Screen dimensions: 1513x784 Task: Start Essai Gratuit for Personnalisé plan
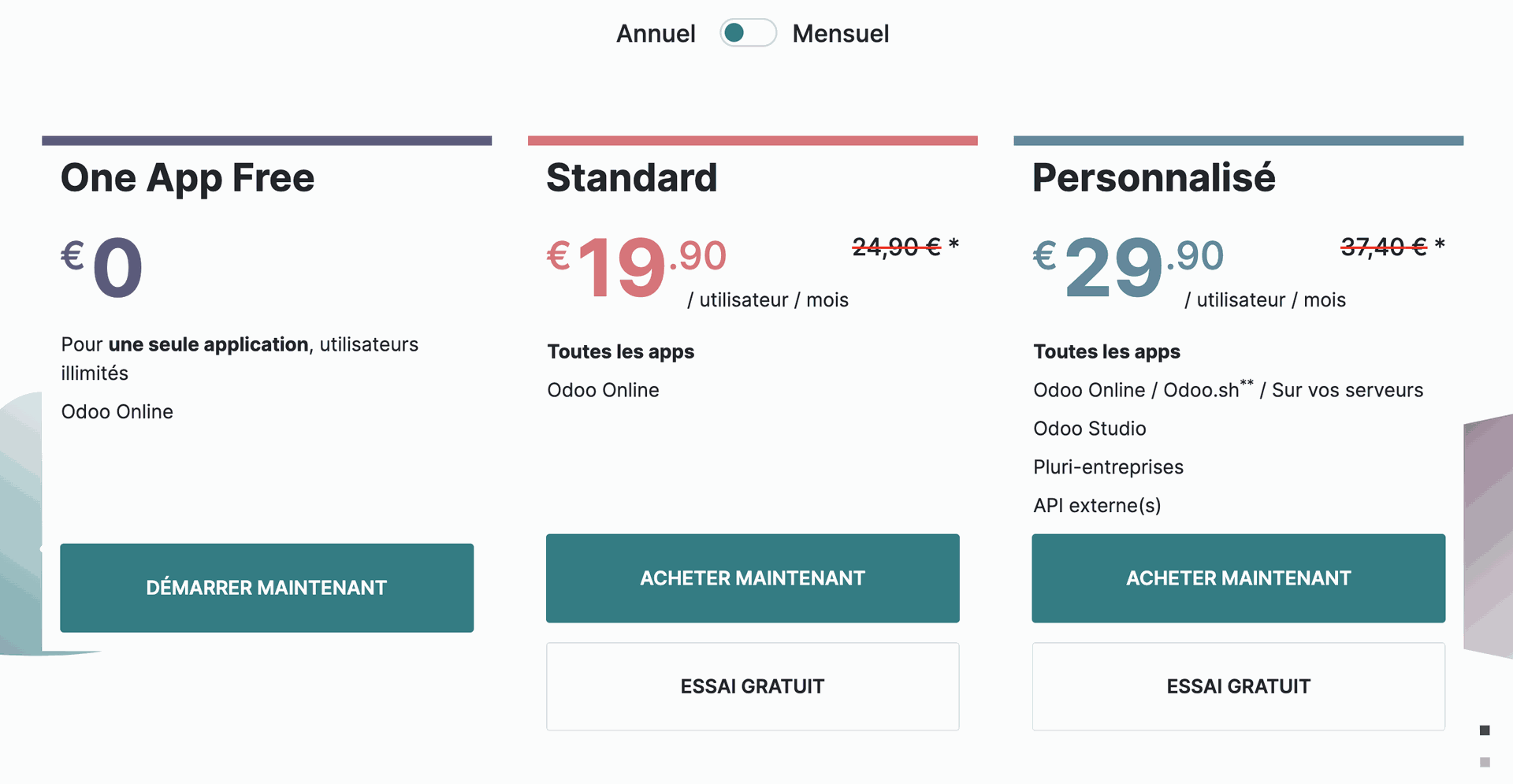1238,686
